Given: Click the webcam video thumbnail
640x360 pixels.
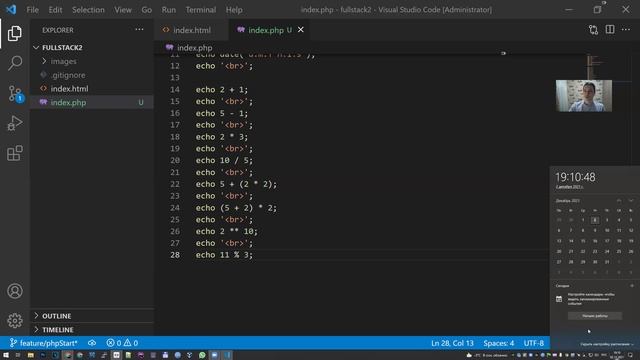Looking at the screenshot, I should click(584, 96).
